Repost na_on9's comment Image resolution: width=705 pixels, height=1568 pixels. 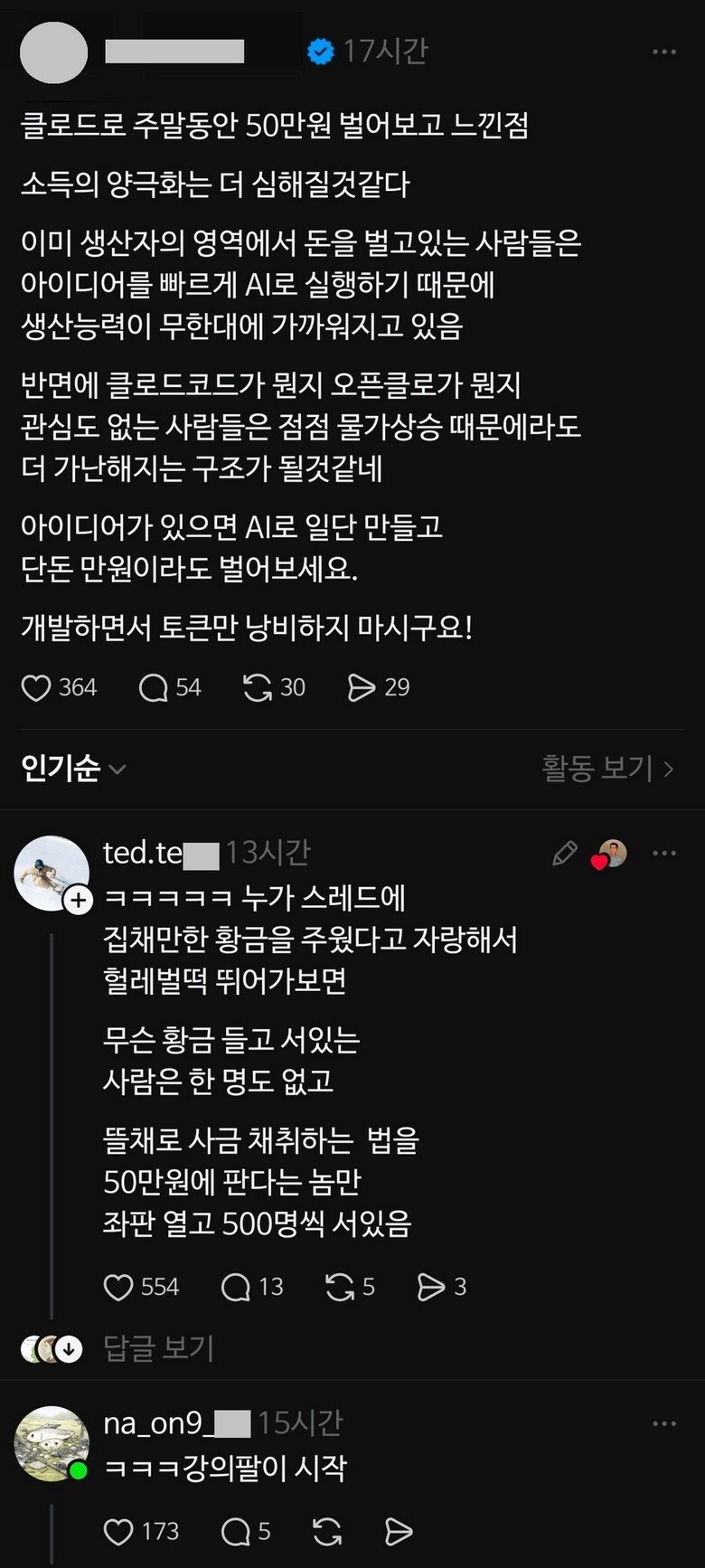coord(327,1531)
